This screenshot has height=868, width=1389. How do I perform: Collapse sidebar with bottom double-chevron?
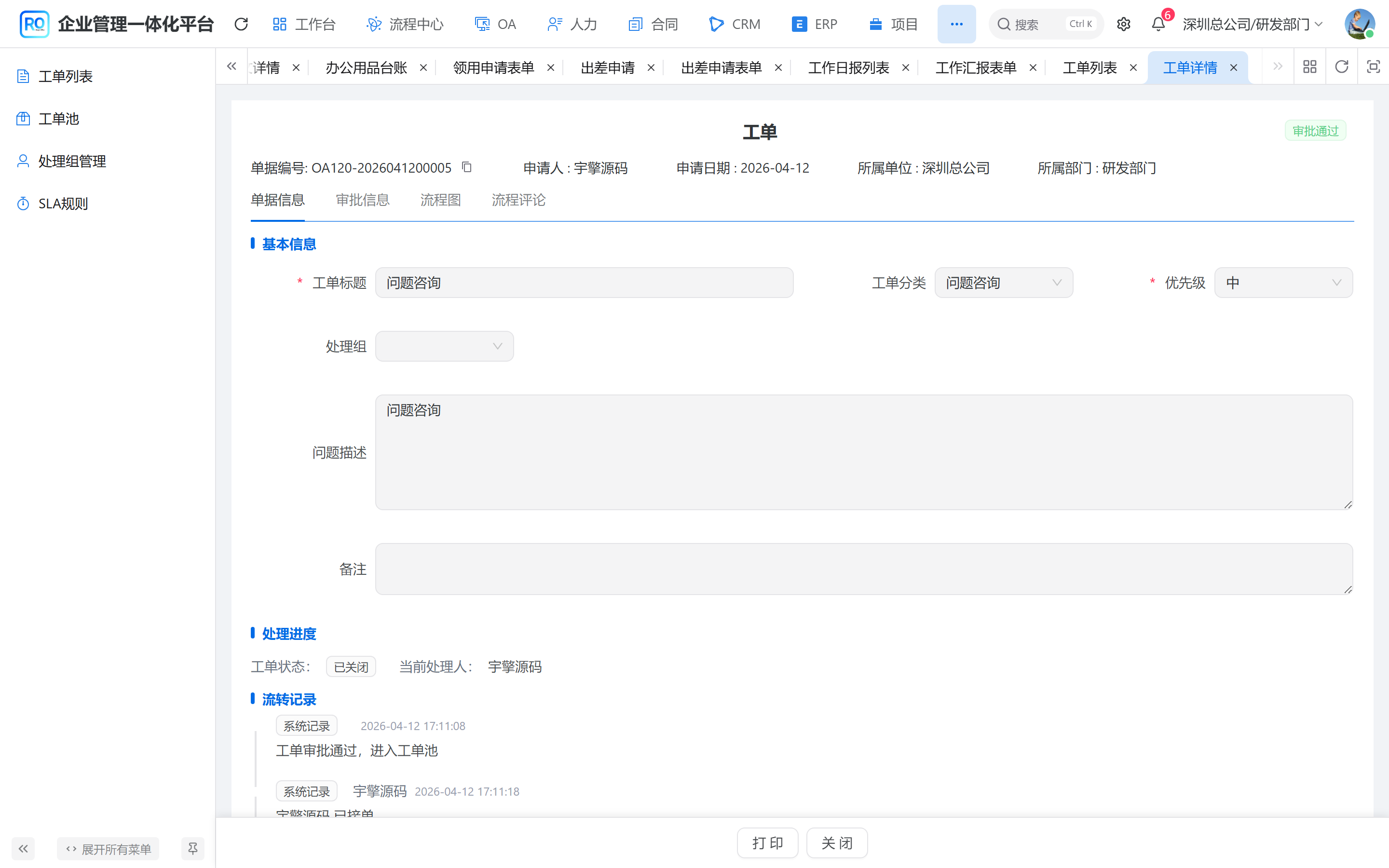(x=23, y=849)
